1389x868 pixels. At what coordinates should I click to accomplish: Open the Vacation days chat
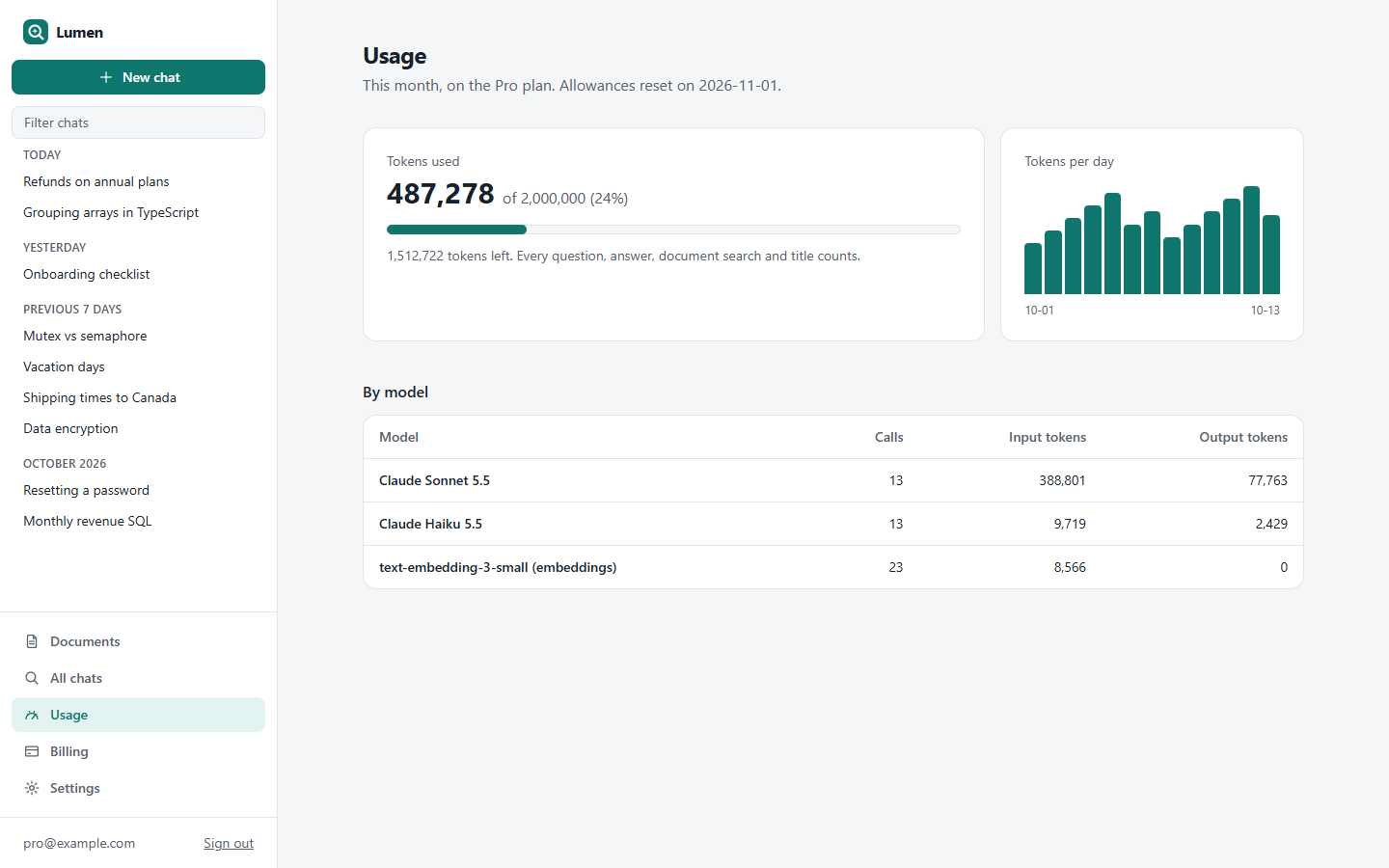[x=138, y=366]
